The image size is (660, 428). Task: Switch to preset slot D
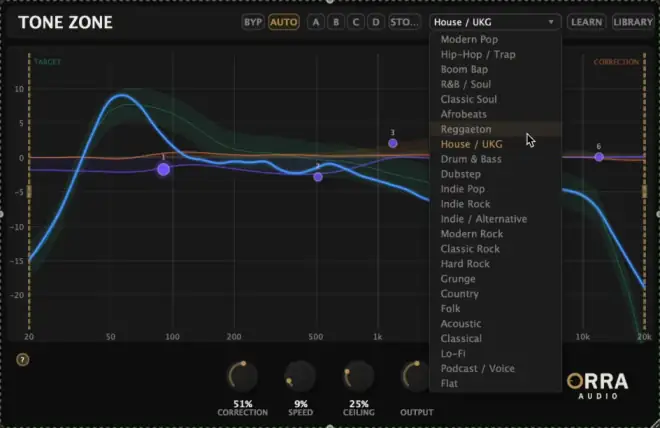click(x=376, y=22)
